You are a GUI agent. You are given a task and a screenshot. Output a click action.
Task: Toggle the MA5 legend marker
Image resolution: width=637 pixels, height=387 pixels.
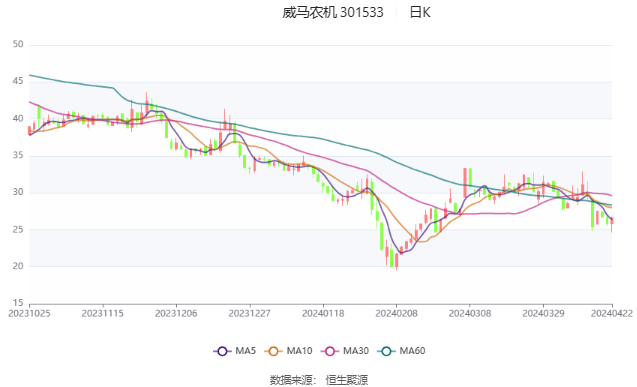pos(222,351)
